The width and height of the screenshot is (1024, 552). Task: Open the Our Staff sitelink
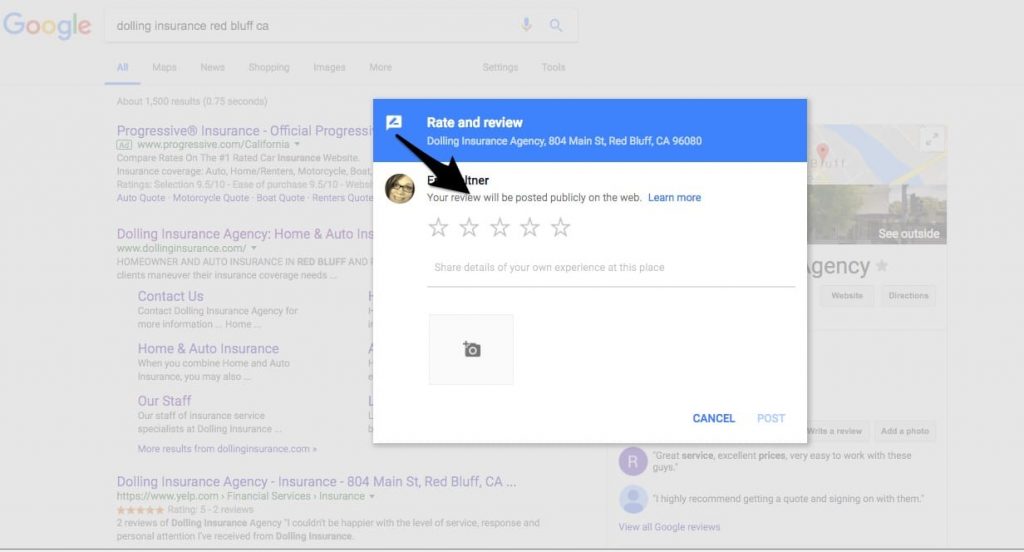[165, 401]
